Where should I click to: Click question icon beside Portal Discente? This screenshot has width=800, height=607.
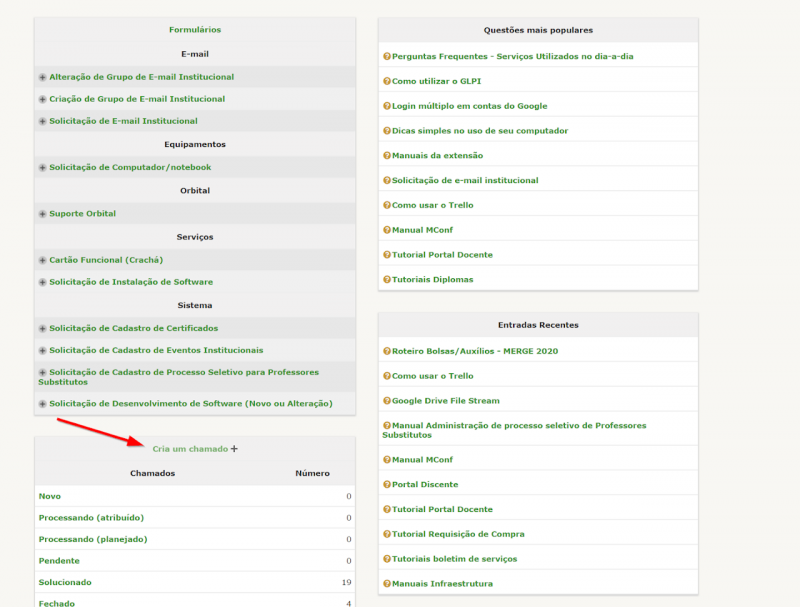tap(387, 485)
